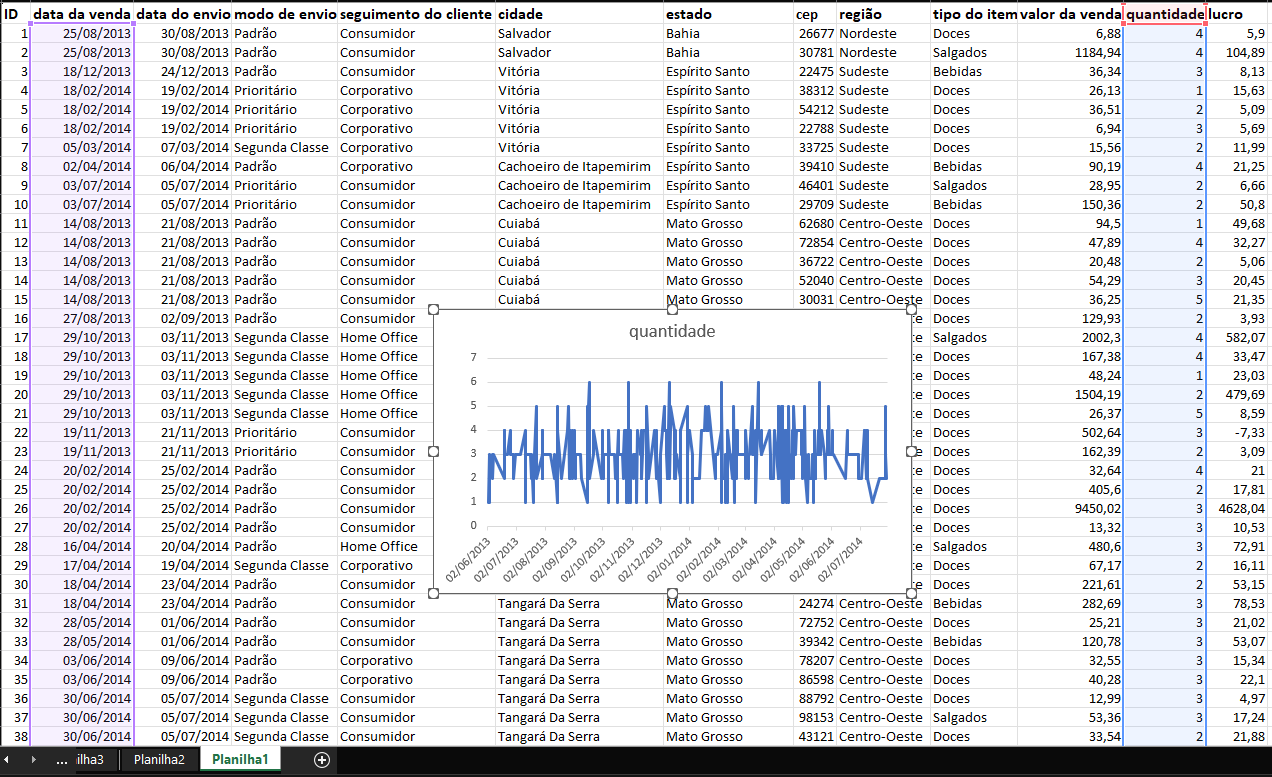Image resolution: width=1272 pixels, height=777 pixels.
Task: Click the next sheet navigation arrow
Action: (33, 760)
